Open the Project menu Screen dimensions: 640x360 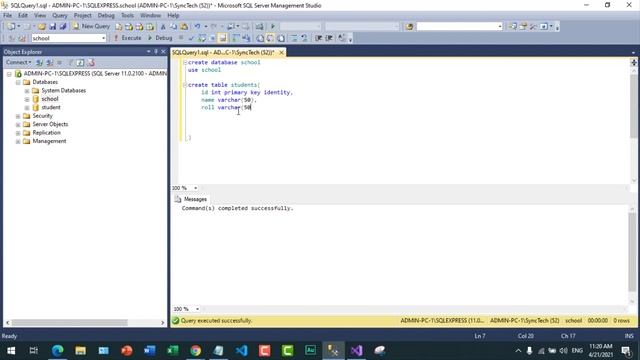pos(82,16)
